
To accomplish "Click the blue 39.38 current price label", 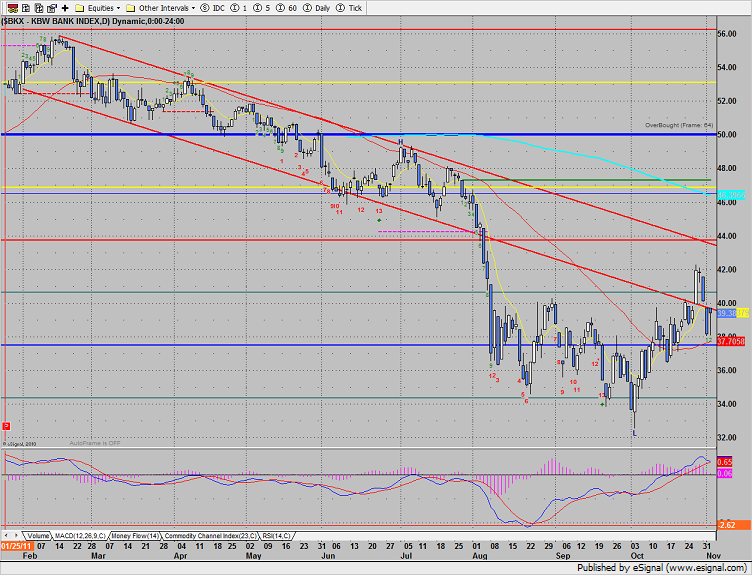I will click(x=727, y=313).
